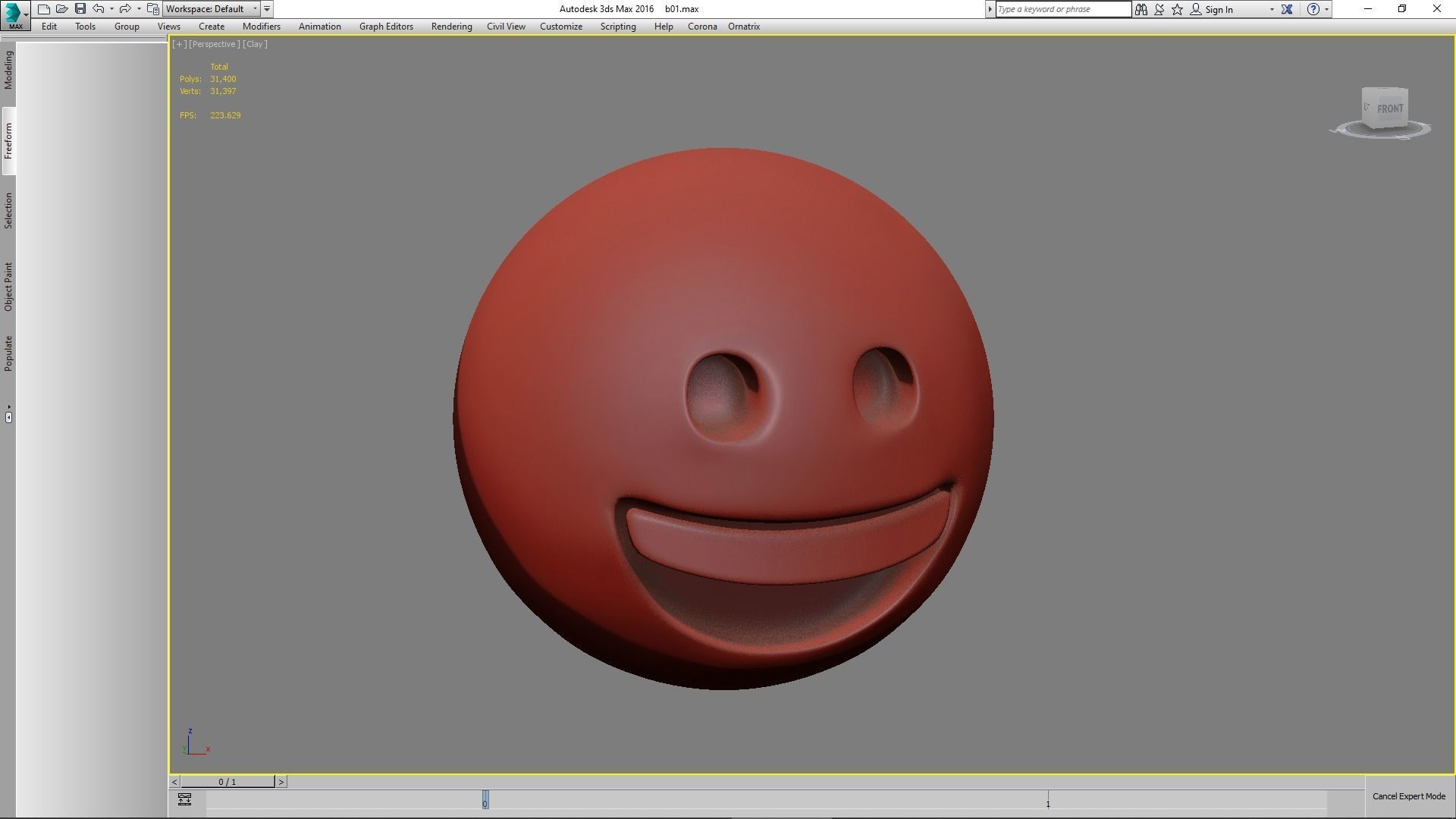Screen dimensions: 1456x819
Task: Click the [+] viewport general label menu
Action: point(179,44)
